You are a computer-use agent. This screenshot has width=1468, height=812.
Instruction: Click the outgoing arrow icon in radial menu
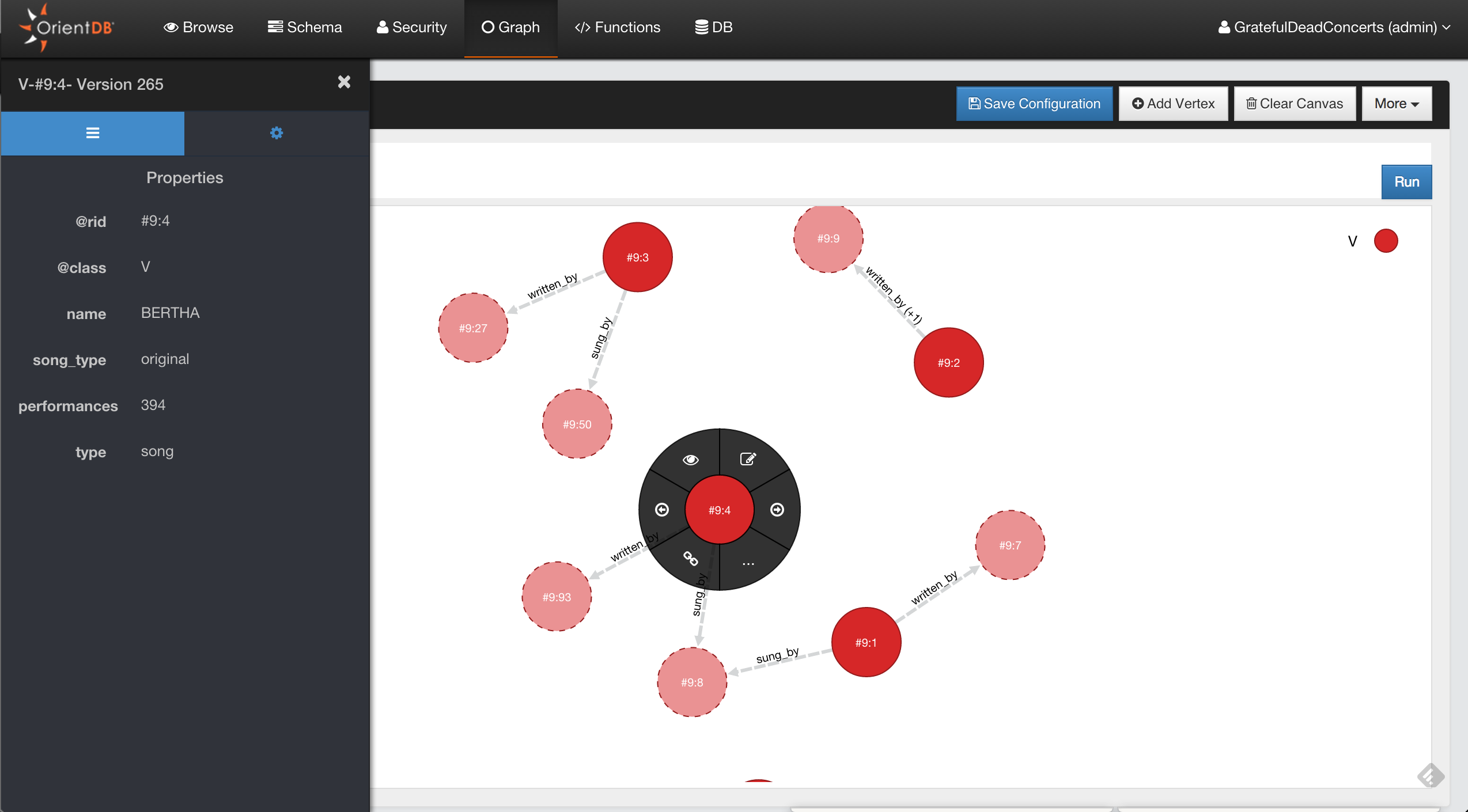(777, 510)
